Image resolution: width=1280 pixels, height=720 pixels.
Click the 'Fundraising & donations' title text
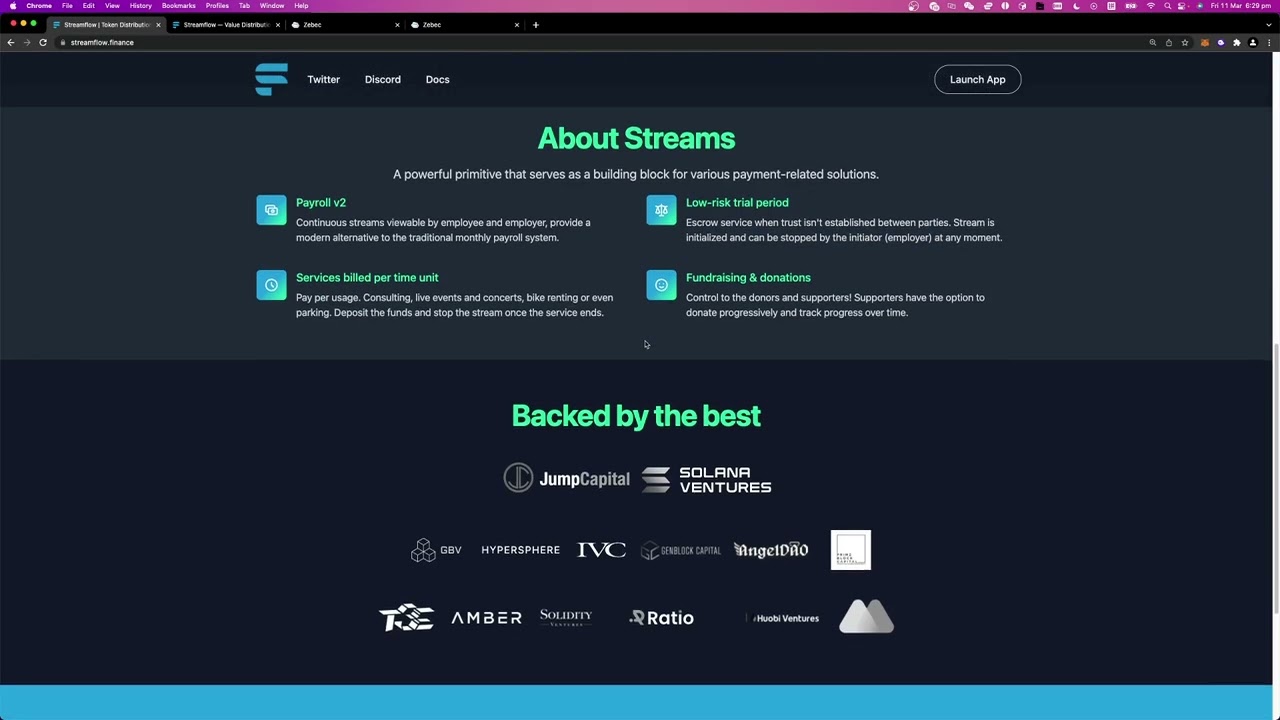(x=748, y=277)
